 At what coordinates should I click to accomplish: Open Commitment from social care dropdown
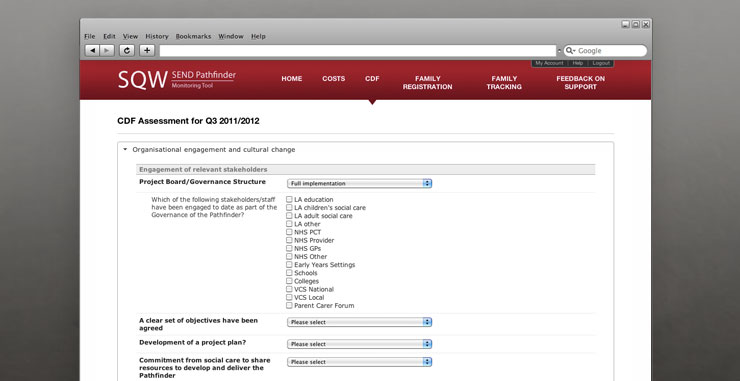tap(359, 362)
